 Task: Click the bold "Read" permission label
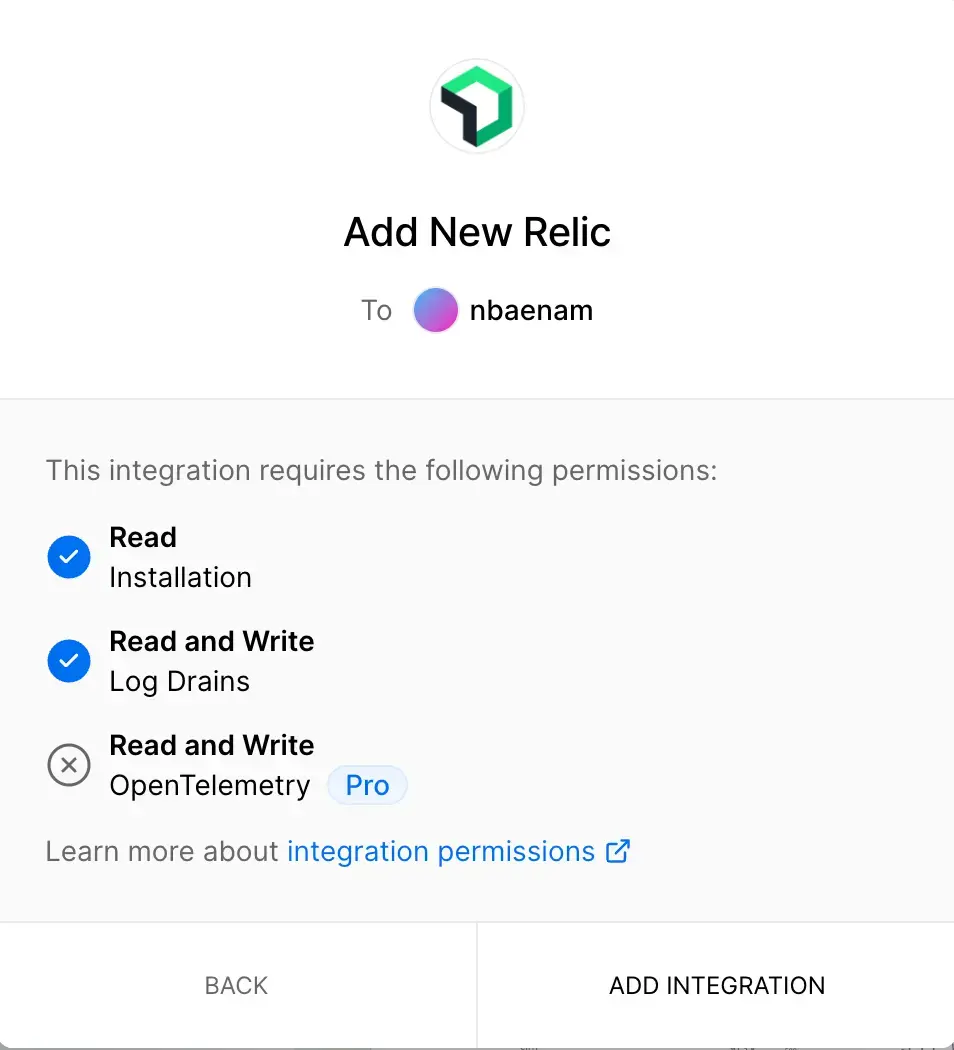143,537
